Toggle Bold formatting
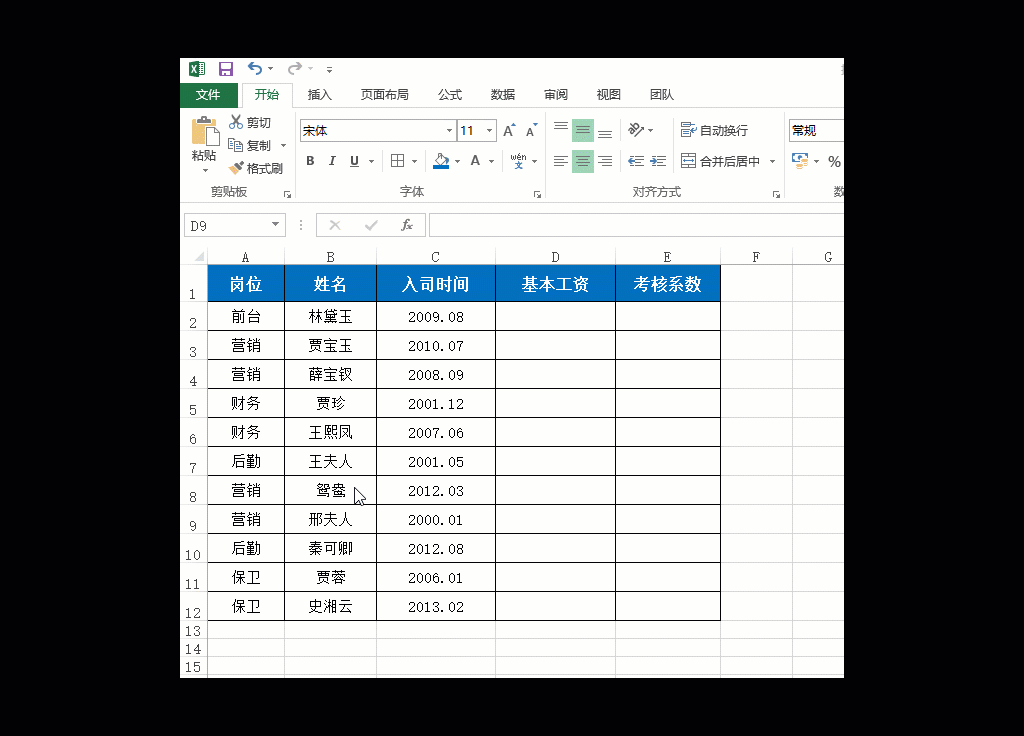Viewport: 1024px width, 736px height. pyautogui.click(x=310, y=161)
